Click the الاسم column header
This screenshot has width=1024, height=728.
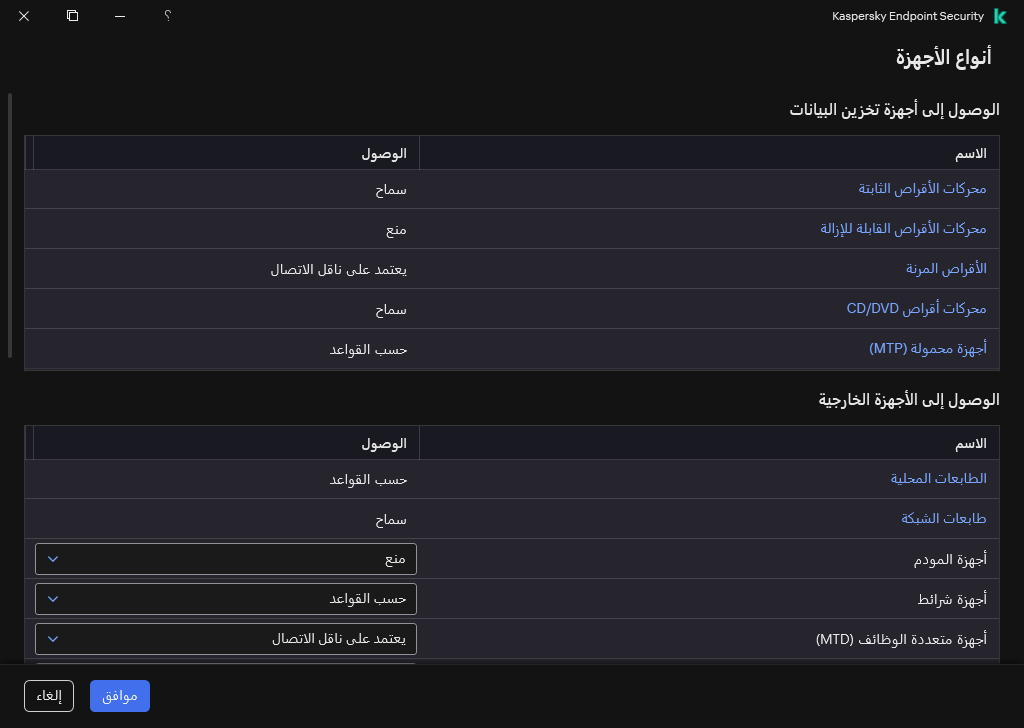tap(970, 152)
